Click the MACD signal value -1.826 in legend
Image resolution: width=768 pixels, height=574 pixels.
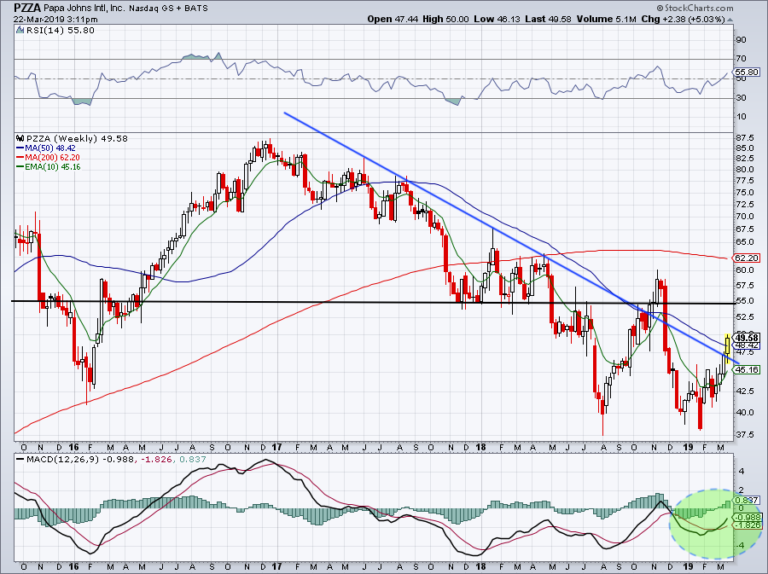158,459
